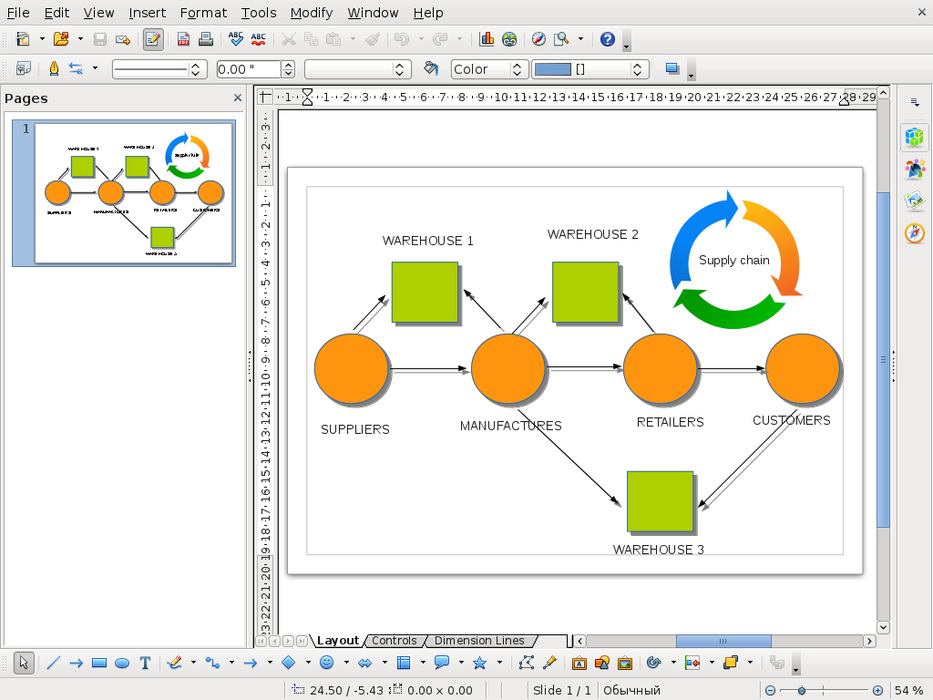
Task: Toggle Edit File mode
Action: pyautogui.click(x=153, y=40)
